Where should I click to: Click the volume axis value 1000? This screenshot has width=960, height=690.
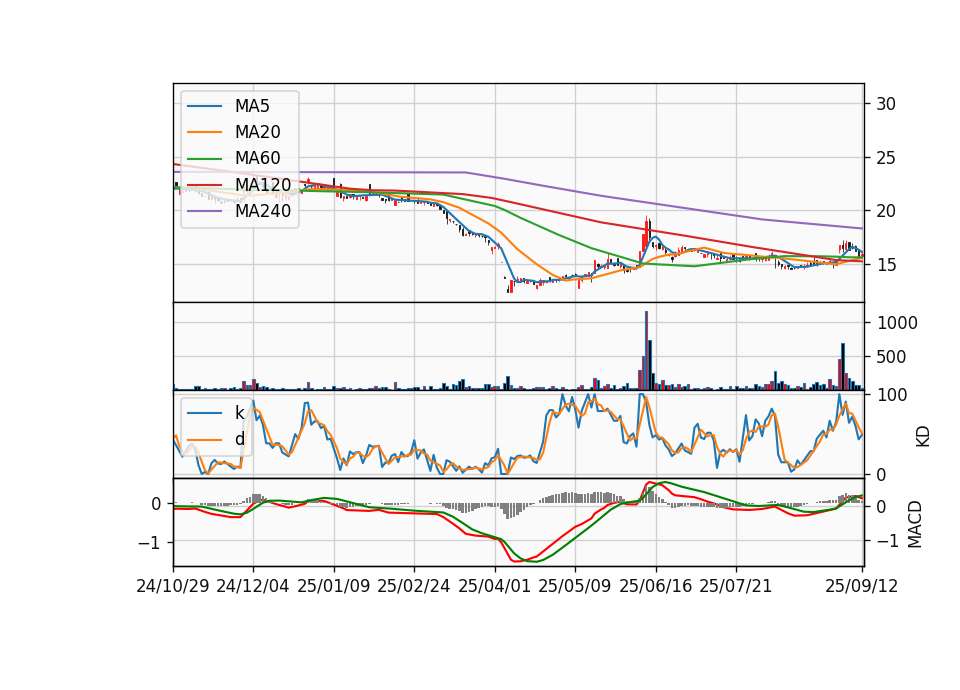point(897,323)
